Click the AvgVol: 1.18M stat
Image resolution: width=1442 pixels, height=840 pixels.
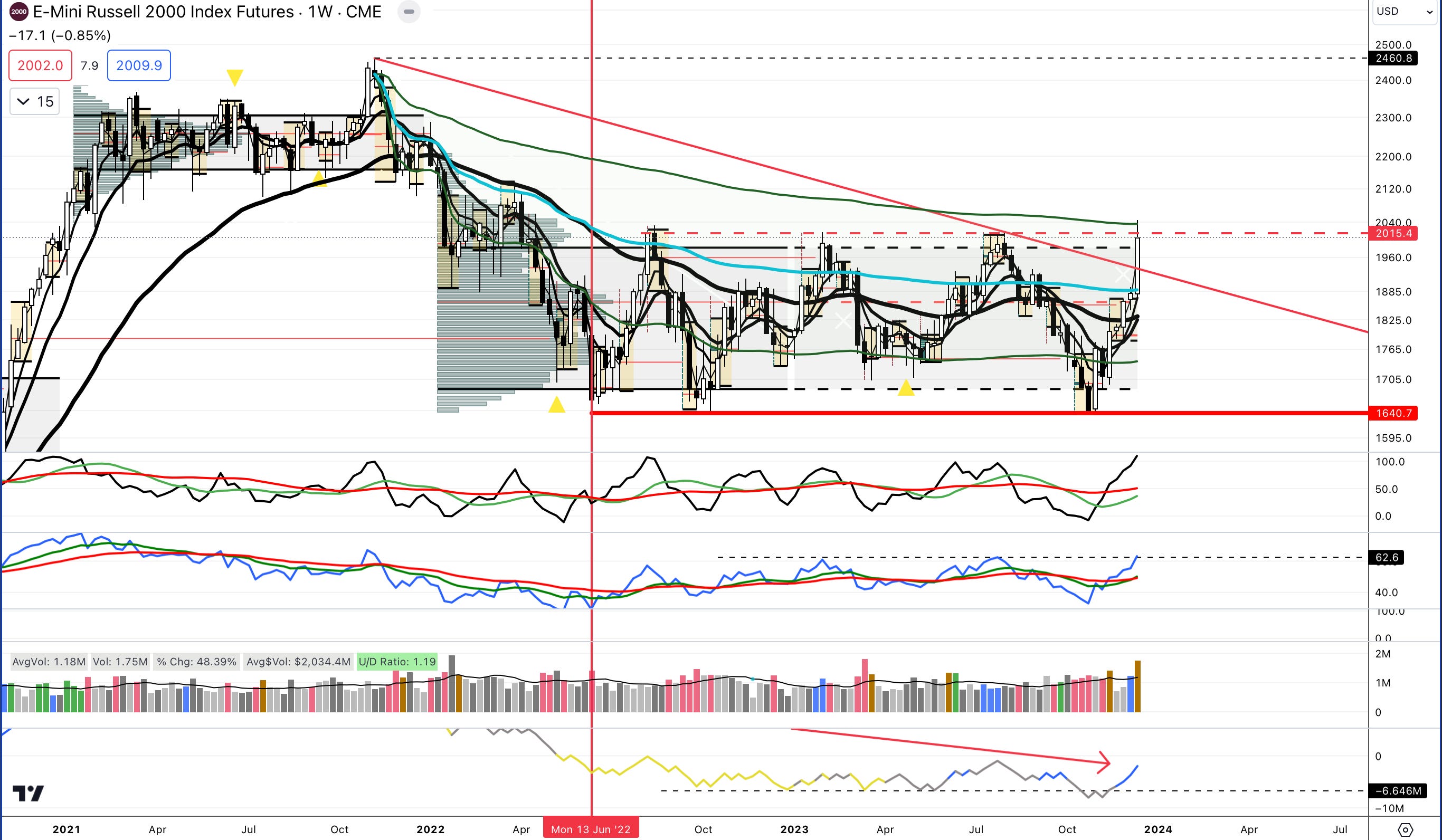pos(49,662)
